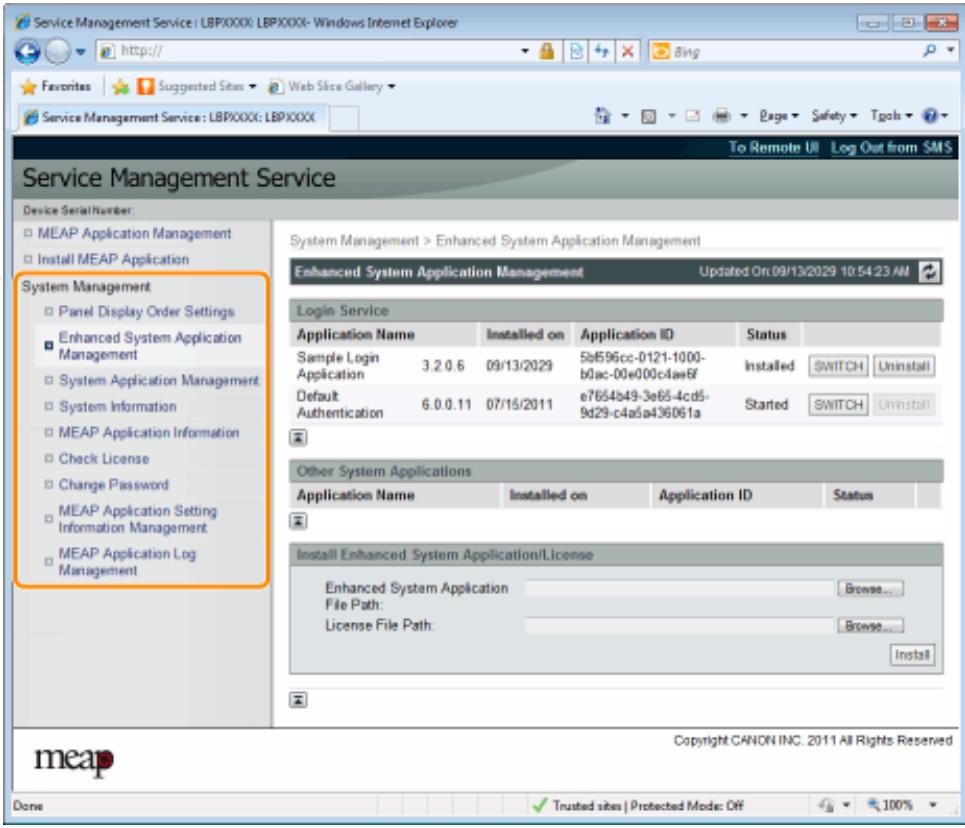Go back with the browser Back arrow

click(x=28, y=52)
